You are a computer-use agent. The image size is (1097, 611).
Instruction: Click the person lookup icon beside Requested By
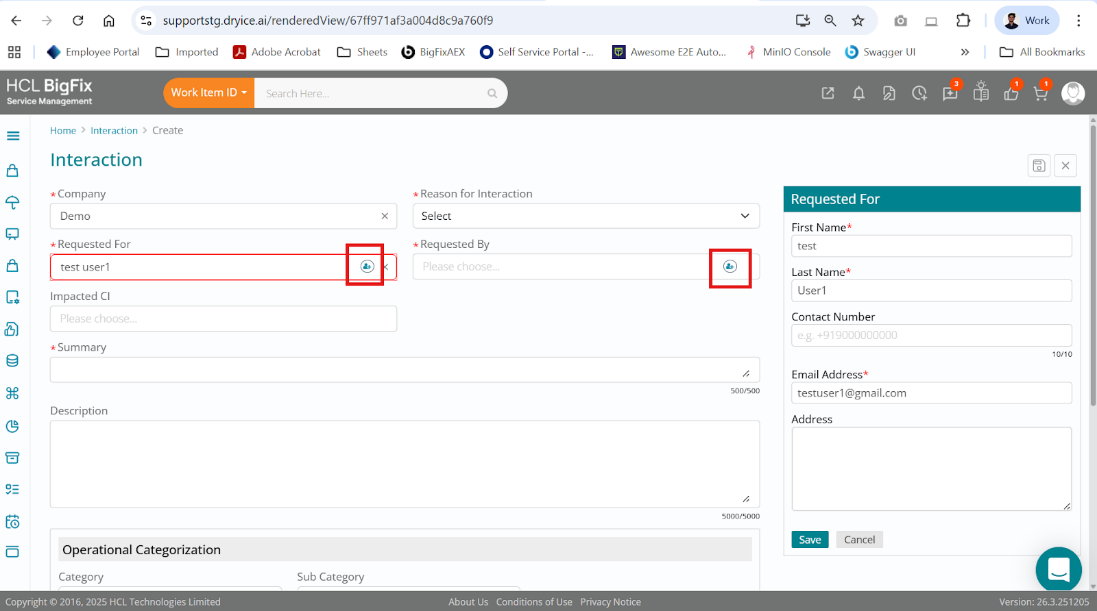click(729, 267)
